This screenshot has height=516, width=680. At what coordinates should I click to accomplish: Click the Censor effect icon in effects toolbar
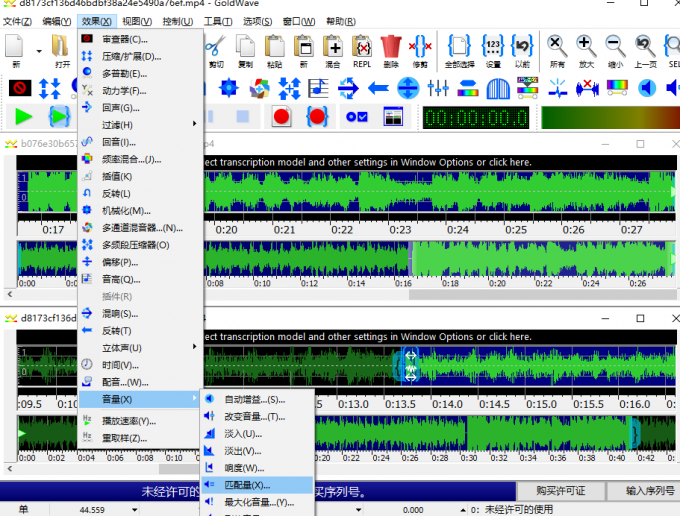[20, 88]
